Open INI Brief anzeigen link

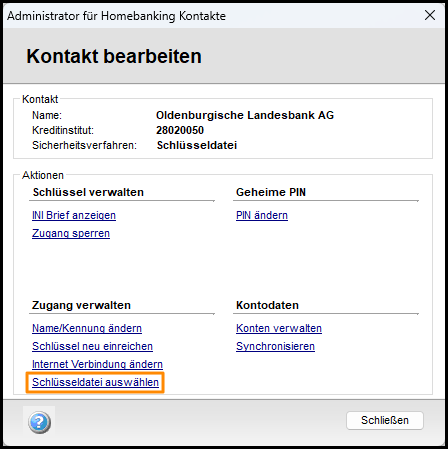tap(74, 215)
